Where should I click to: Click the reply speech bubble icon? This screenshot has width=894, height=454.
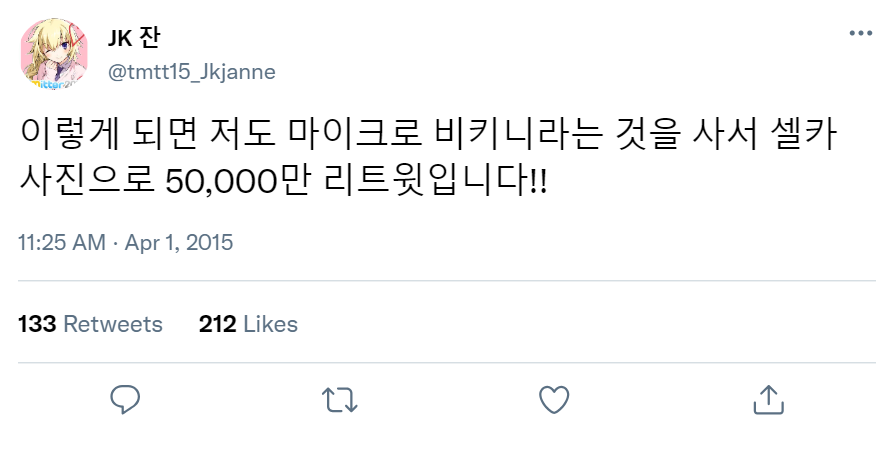point(125,399)
